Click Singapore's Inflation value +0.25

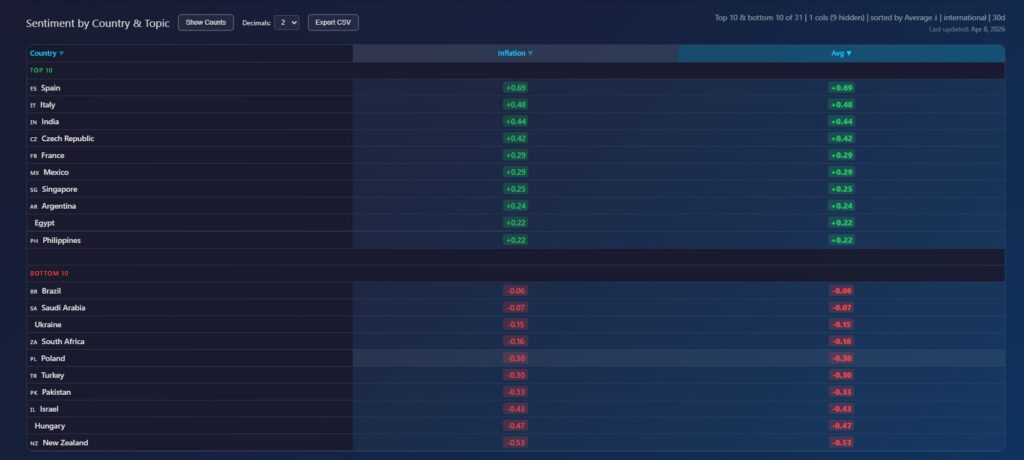tap(515, 189)
